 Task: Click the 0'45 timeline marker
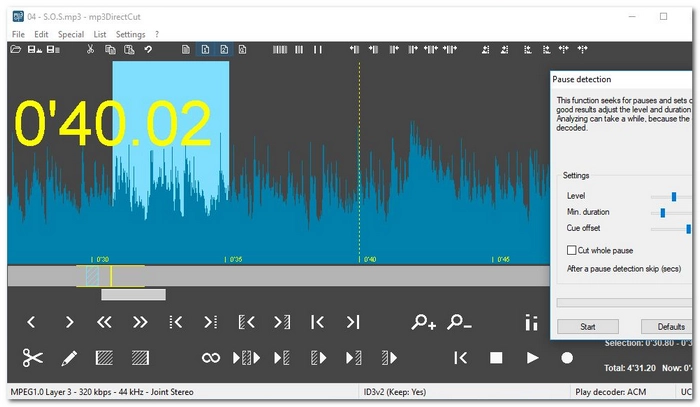coord(501,259)
